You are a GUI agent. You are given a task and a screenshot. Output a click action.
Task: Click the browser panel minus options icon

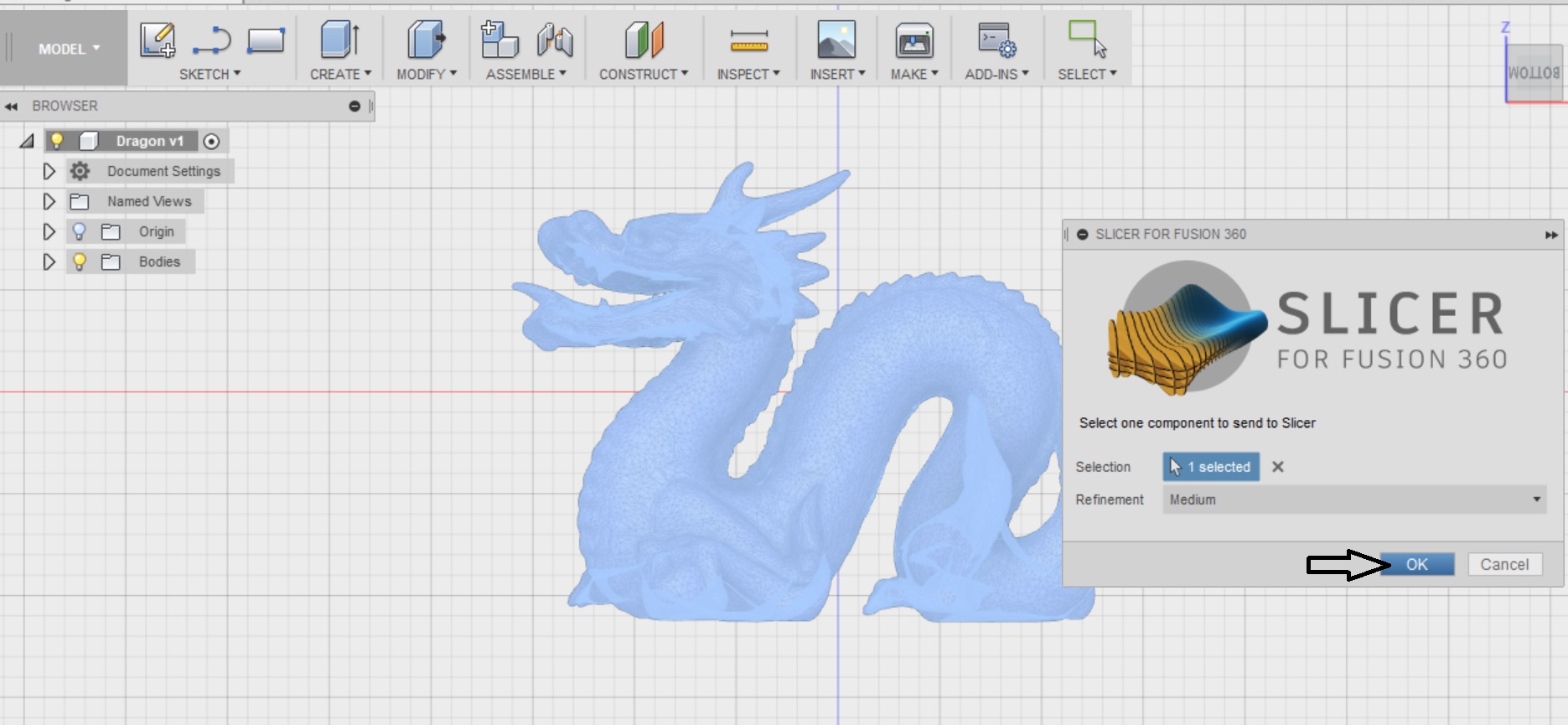coord(354,106)
